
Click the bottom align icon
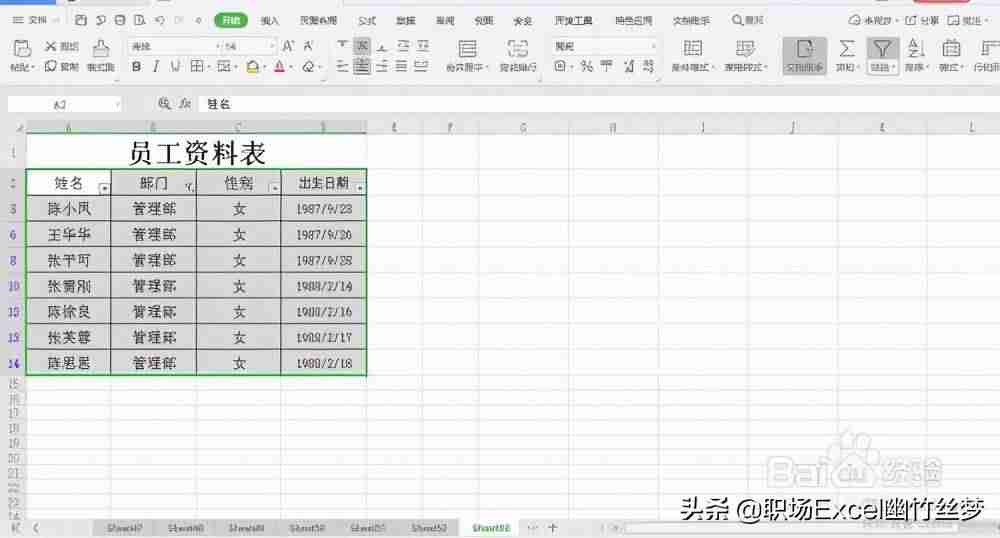tap(382, 46)
